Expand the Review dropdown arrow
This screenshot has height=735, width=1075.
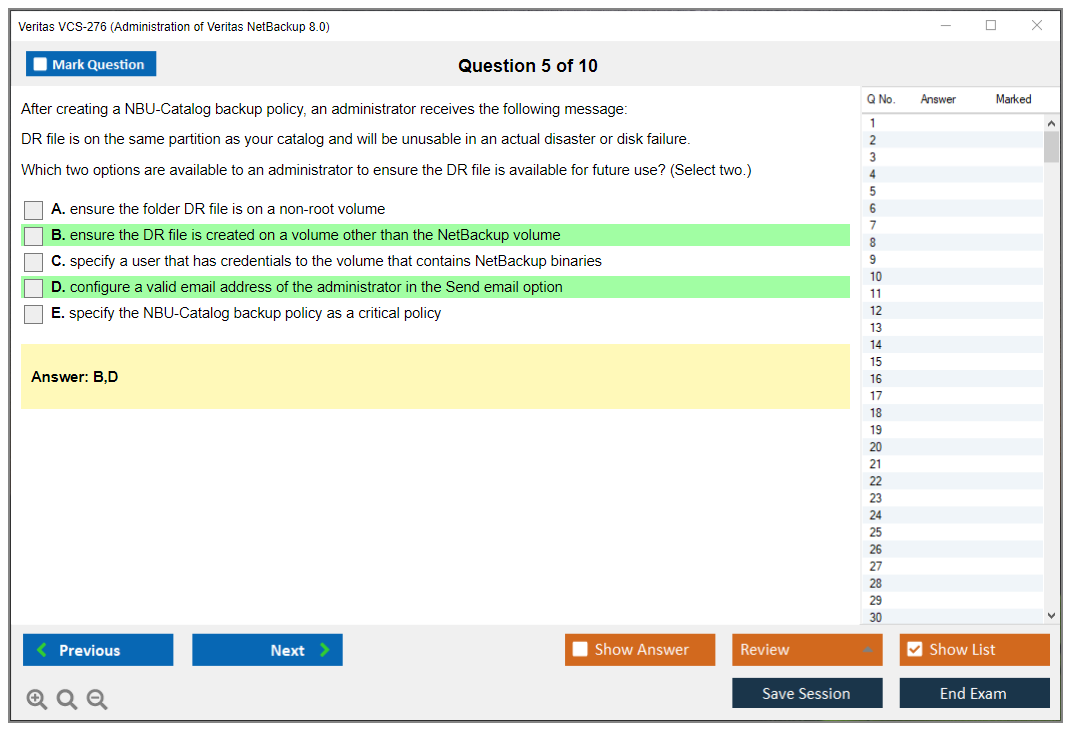867,650
